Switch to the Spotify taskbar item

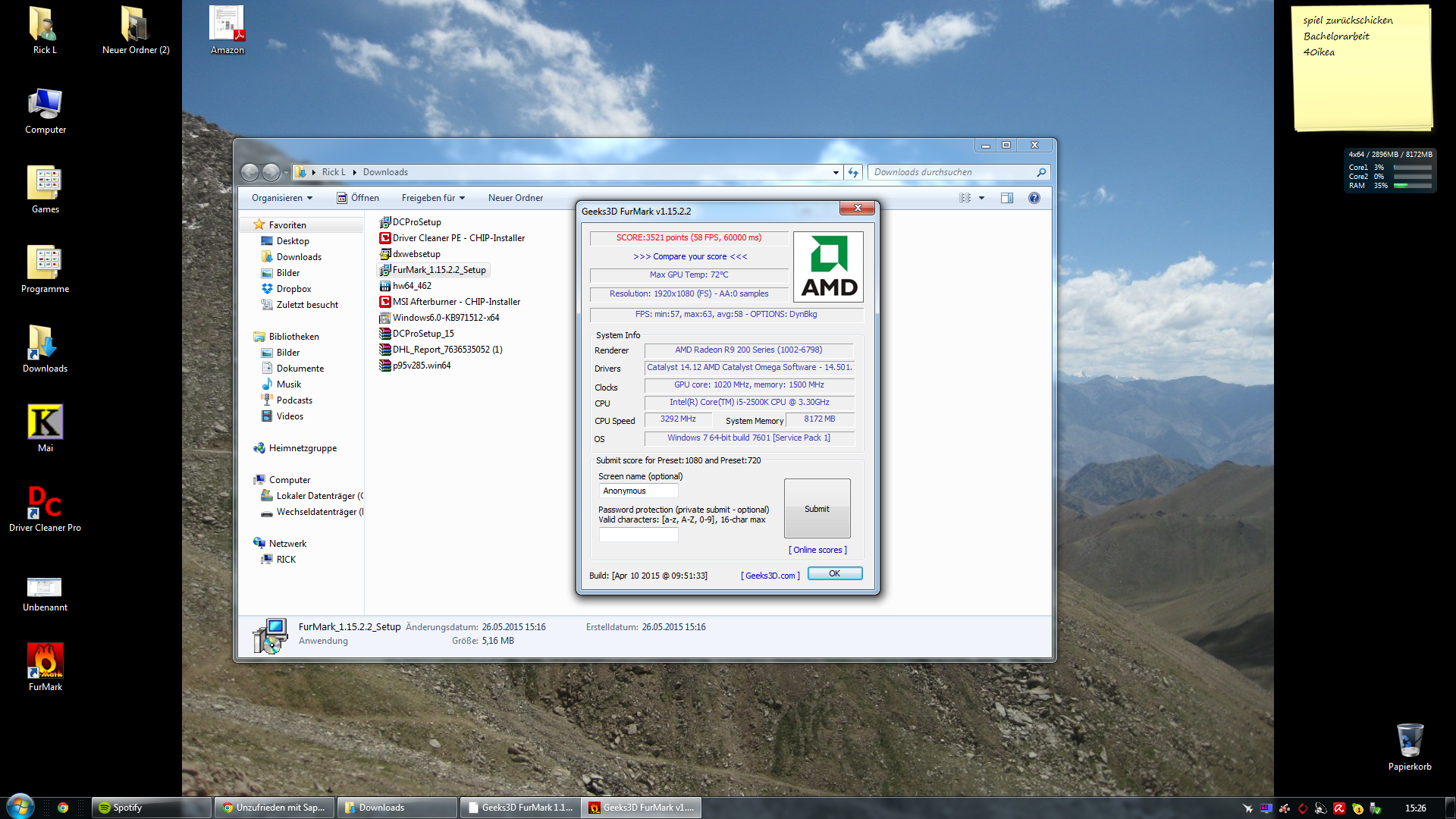[151, 808]
